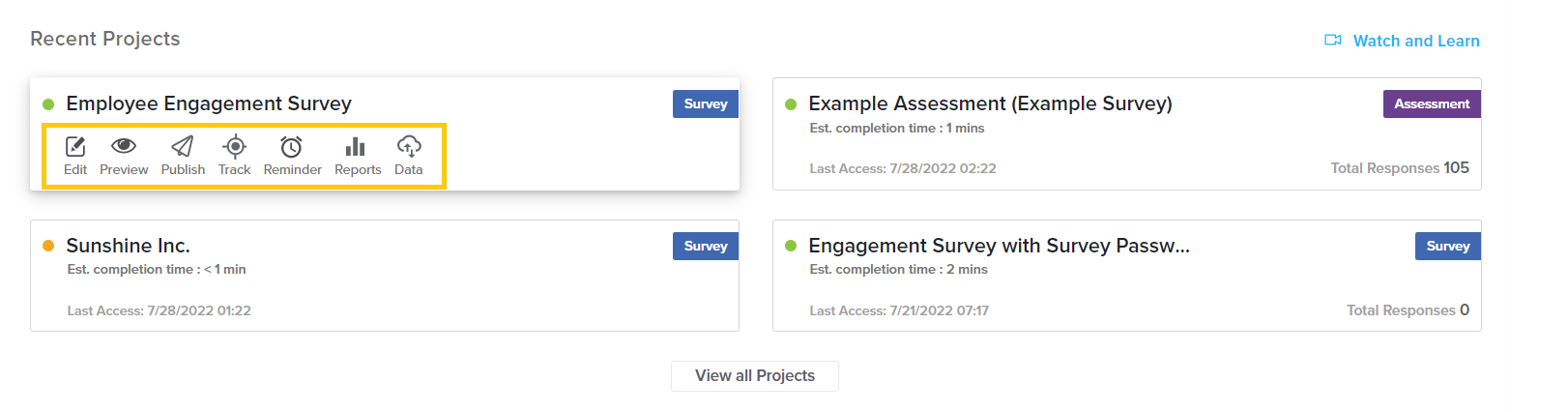Open Preview via the eye icon
1568x412 pixels.
[124, 146]
